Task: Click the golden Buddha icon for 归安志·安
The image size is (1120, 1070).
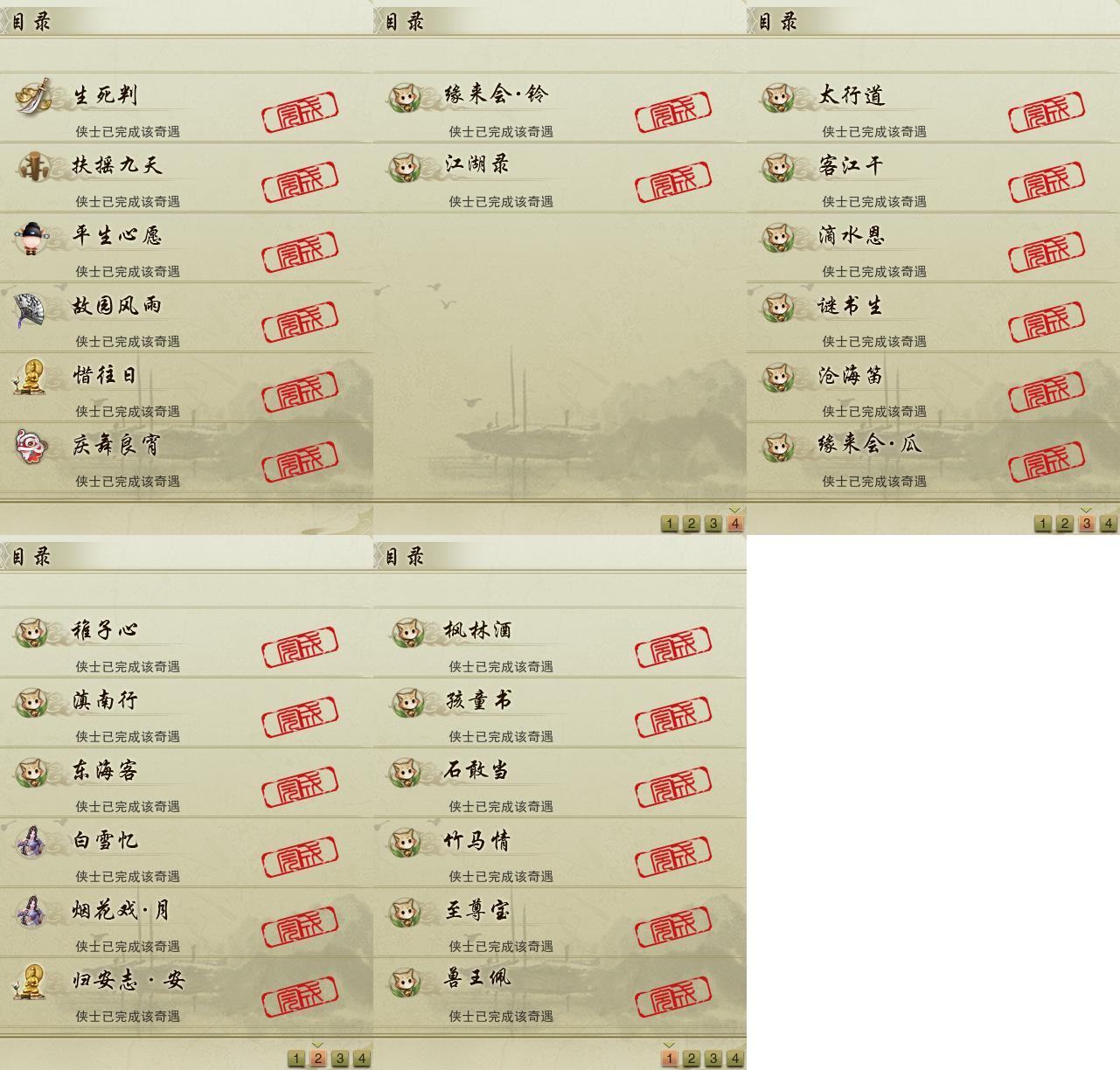Action: coord(31,982)
